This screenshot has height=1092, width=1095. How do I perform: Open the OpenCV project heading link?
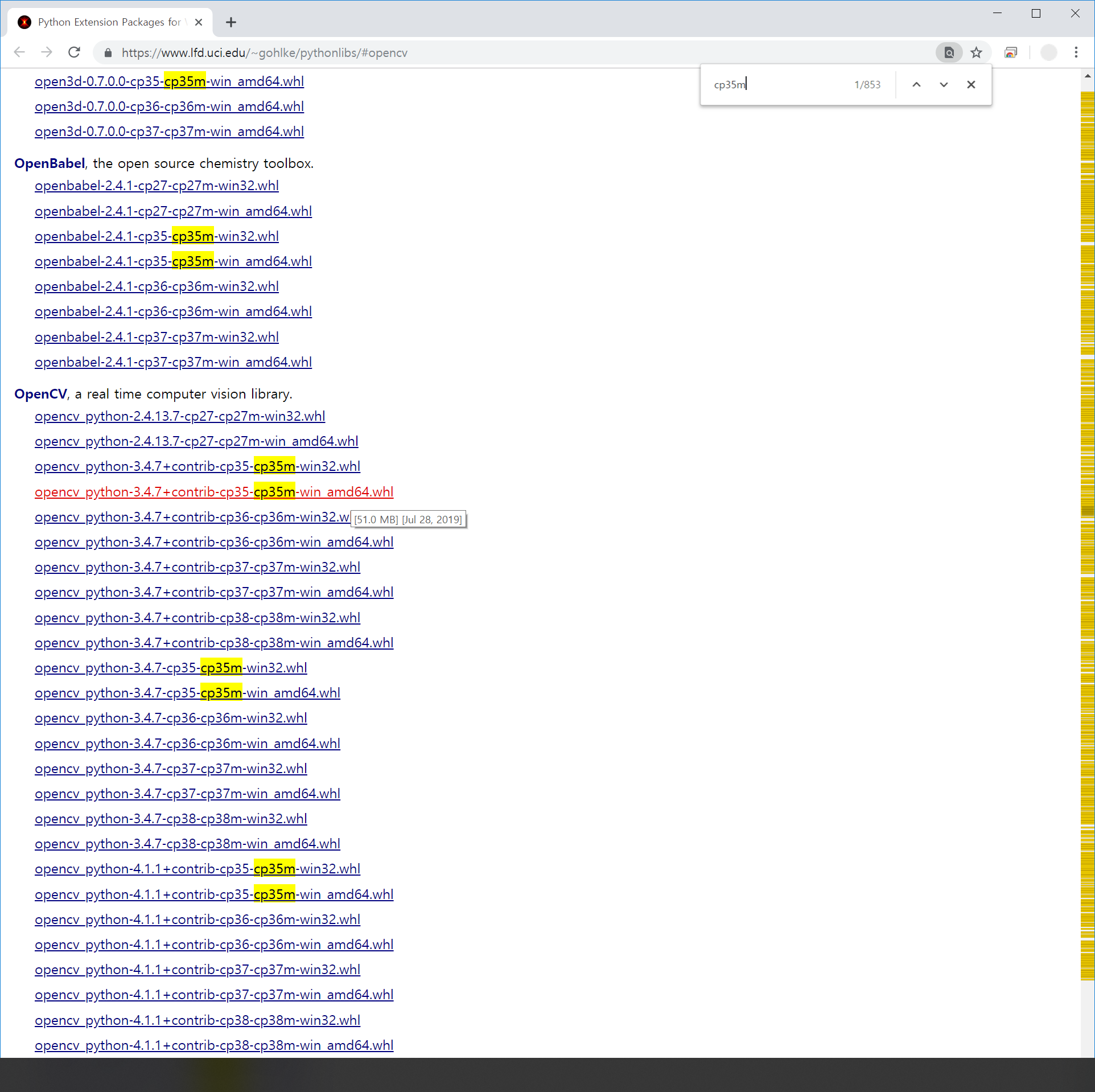(40, 394)
